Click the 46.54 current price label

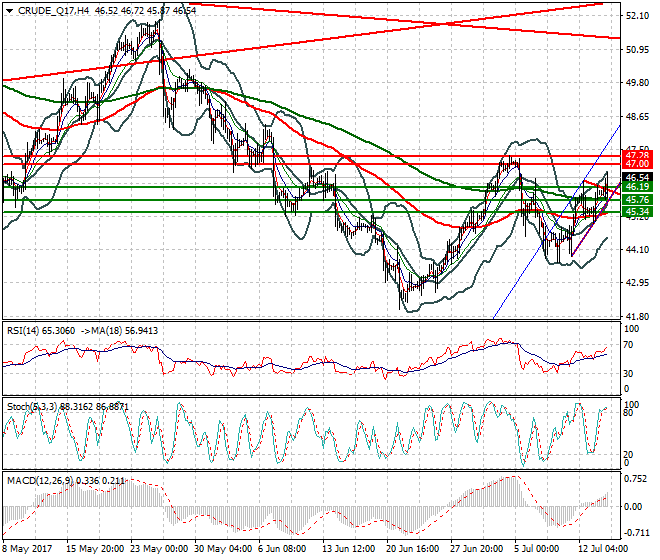click(637, 177)
